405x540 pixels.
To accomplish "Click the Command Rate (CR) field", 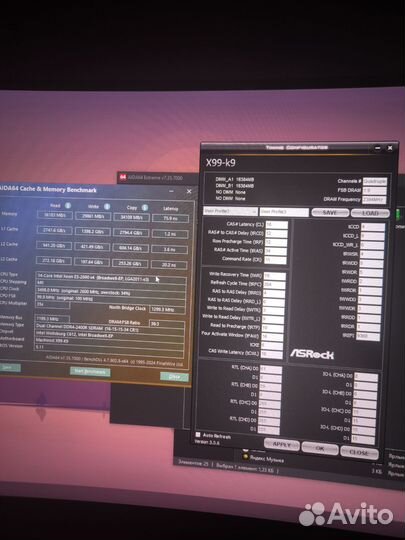I will pos(275,260).
